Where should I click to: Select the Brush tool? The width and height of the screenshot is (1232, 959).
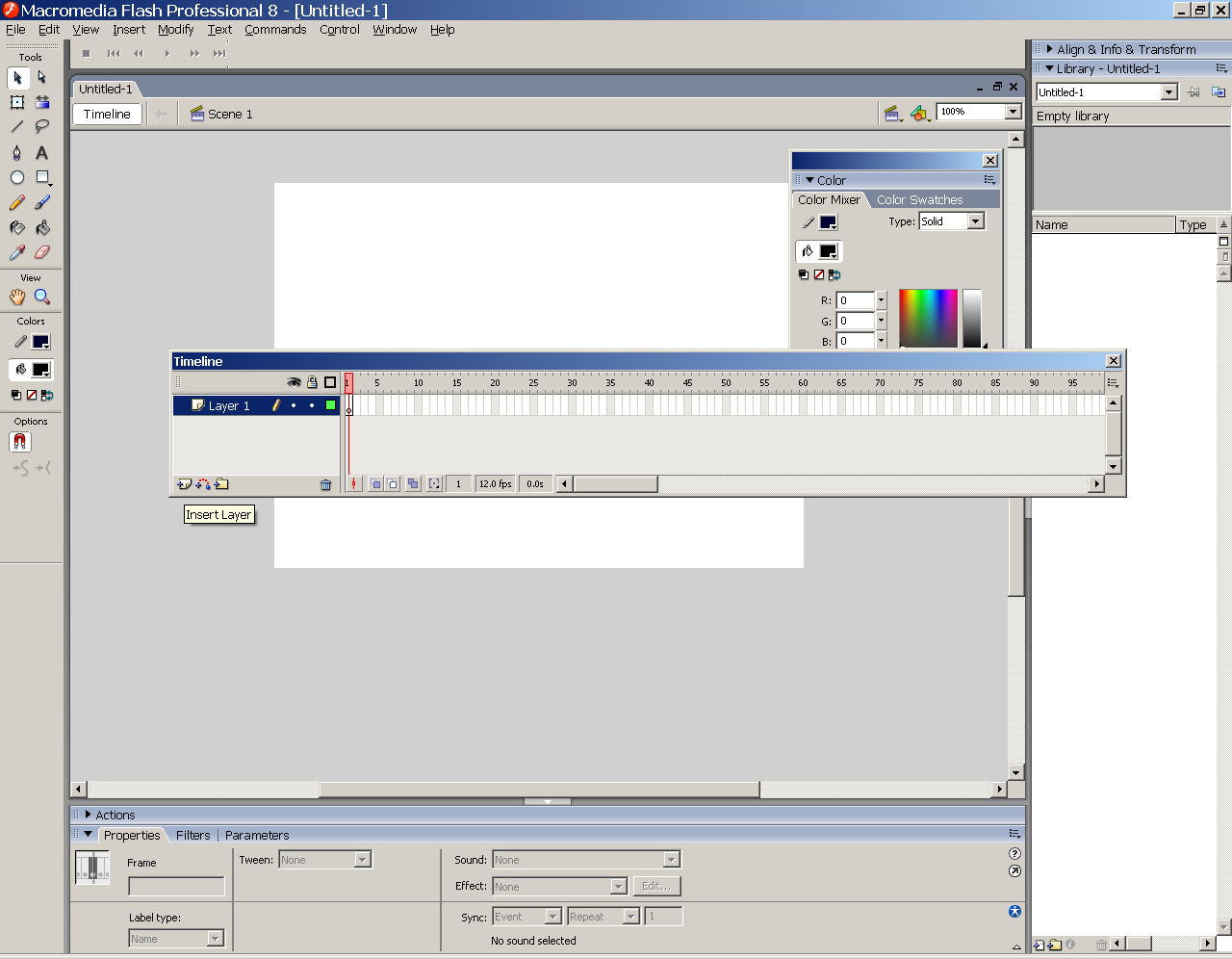pos(42,202)
